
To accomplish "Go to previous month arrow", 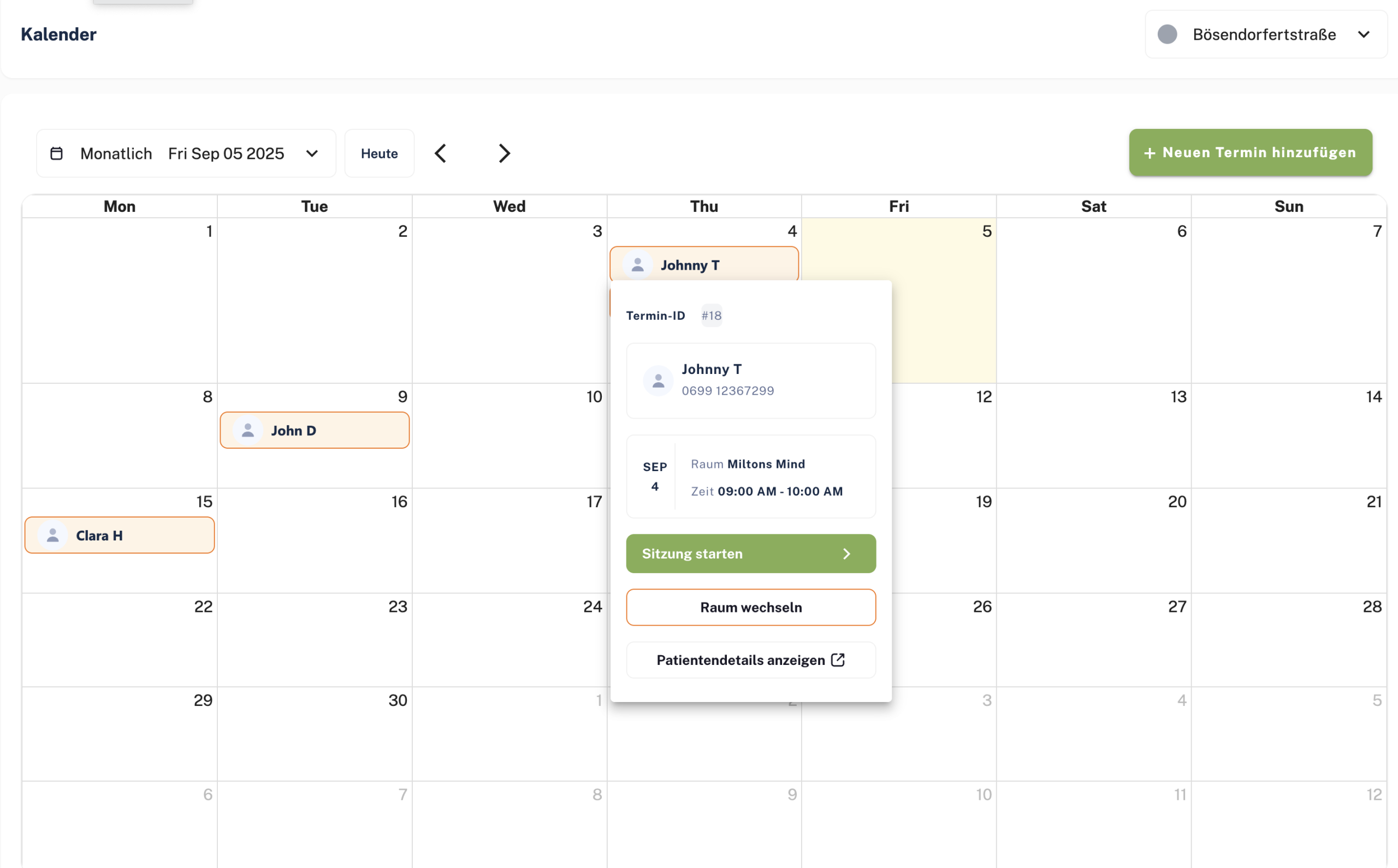I will 440,153.
